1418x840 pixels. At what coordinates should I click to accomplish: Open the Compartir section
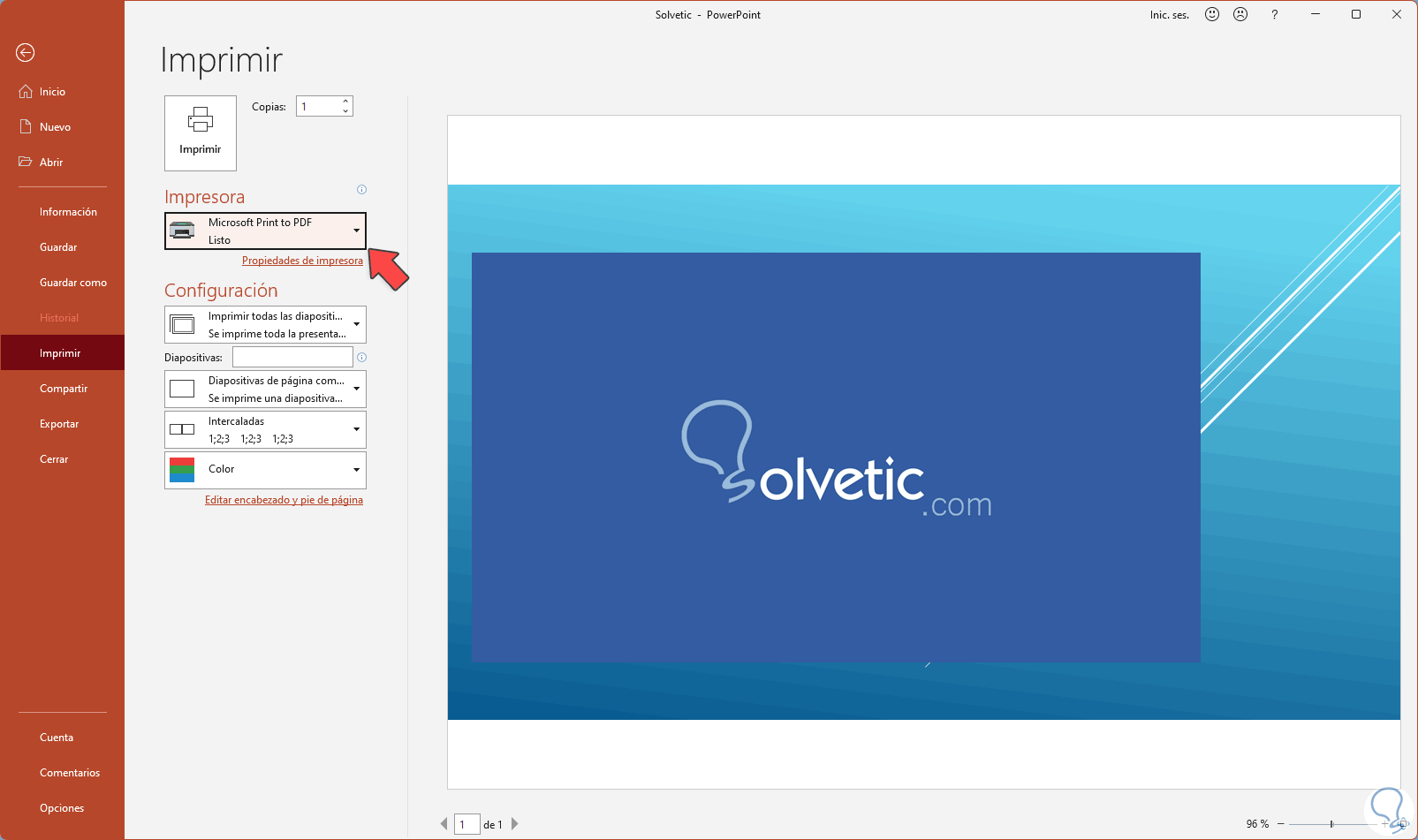click(62, 389)
